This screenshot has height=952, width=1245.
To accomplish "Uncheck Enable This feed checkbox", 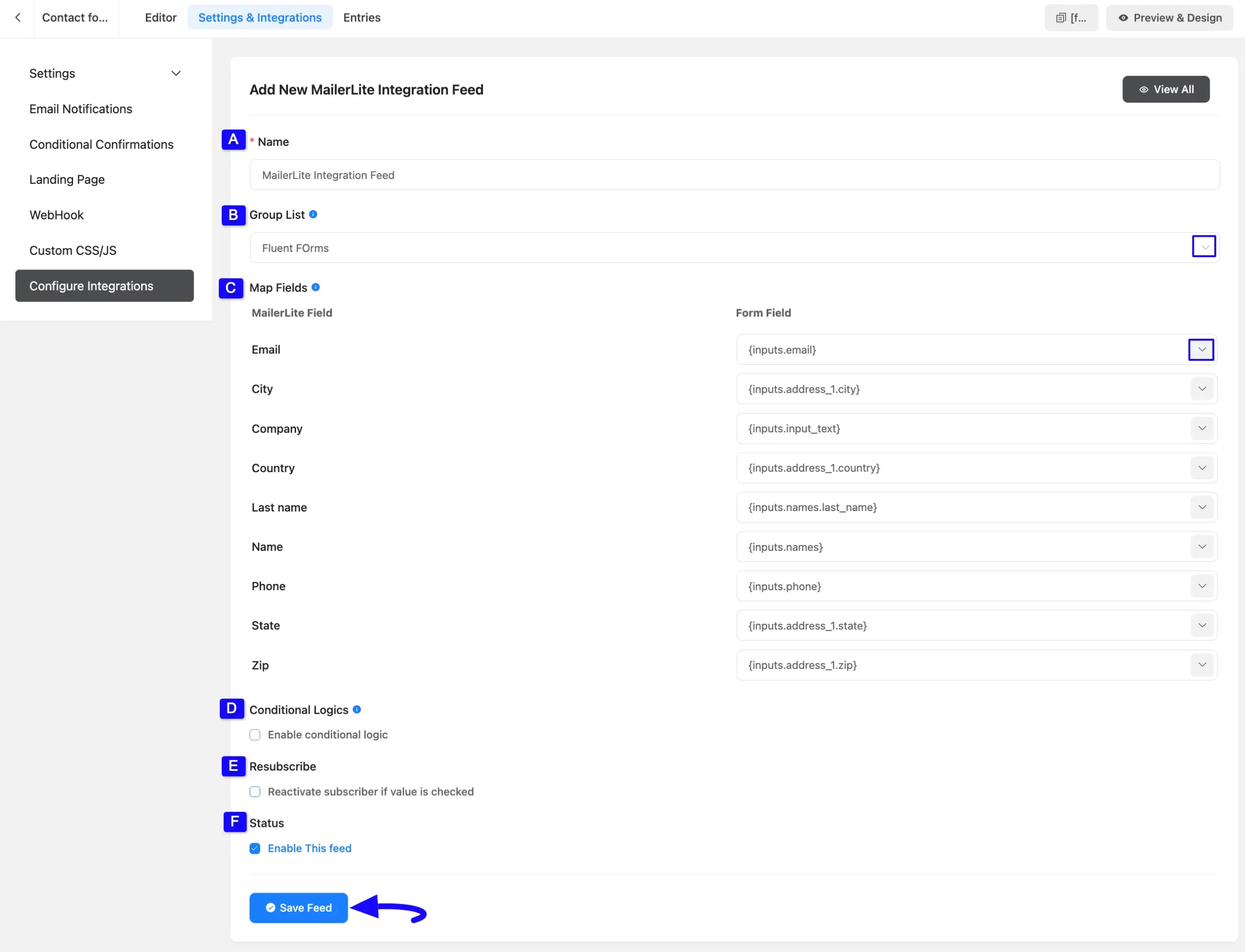I will 255,848.
